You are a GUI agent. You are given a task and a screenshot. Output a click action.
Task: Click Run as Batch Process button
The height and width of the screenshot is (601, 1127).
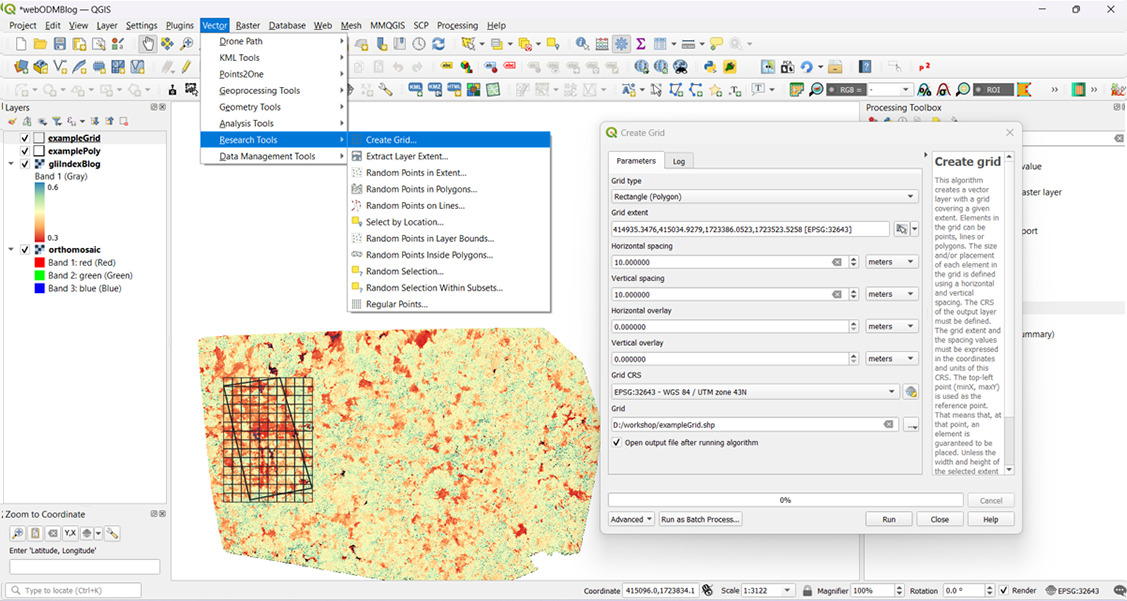tap(700, 520)
